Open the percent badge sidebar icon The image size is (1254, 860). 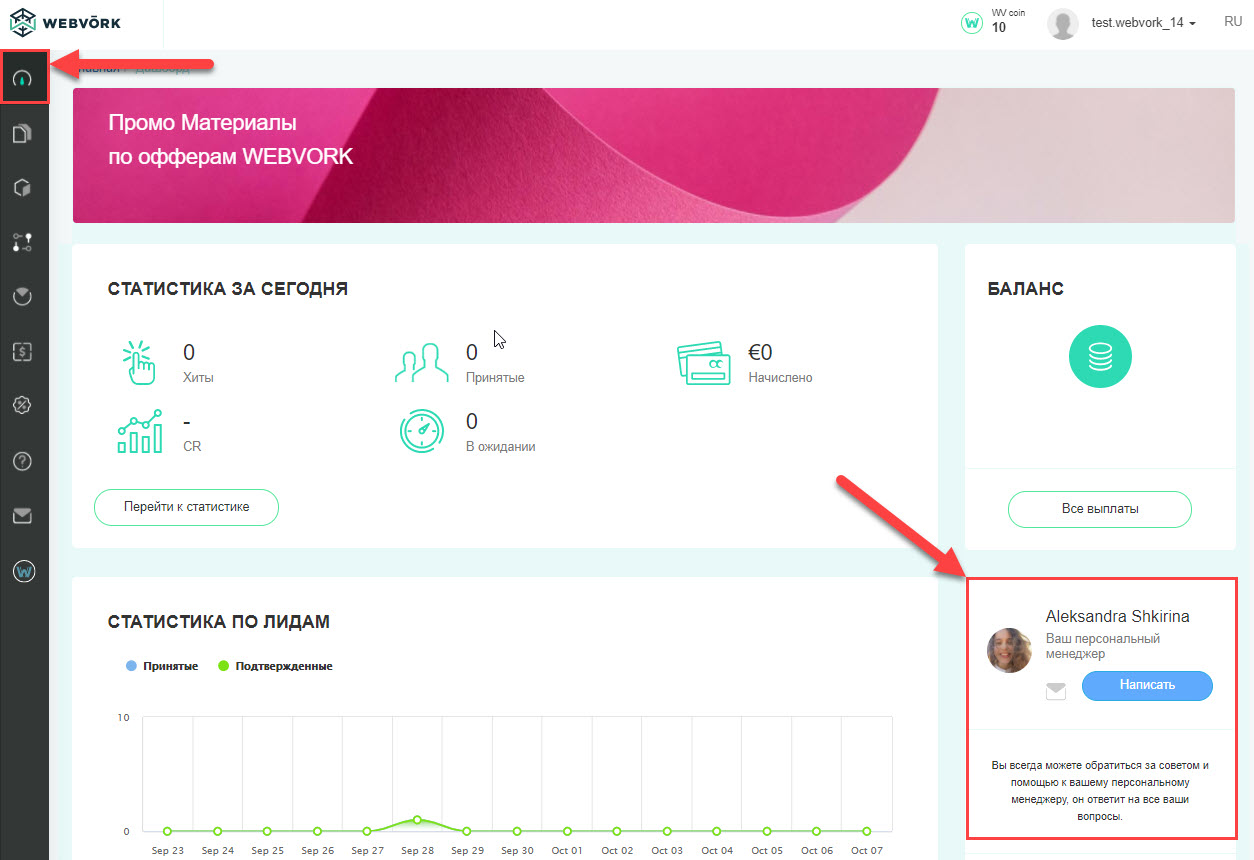(23, 405)
